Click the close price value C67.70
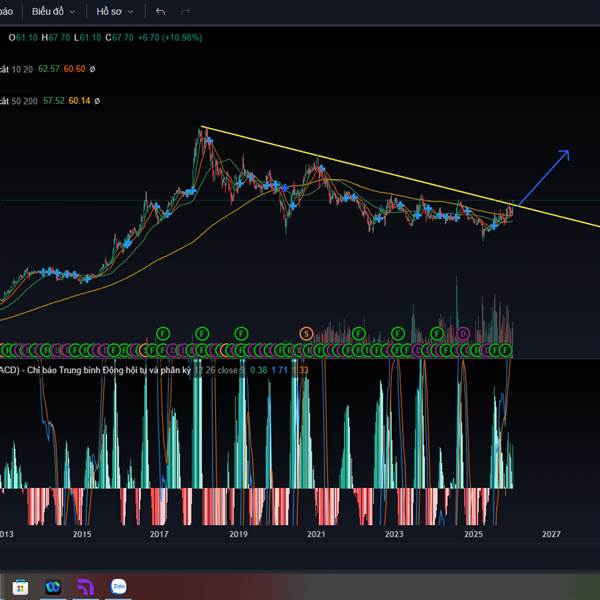This screenshot has width=600, height=600. tap(119, 38)
